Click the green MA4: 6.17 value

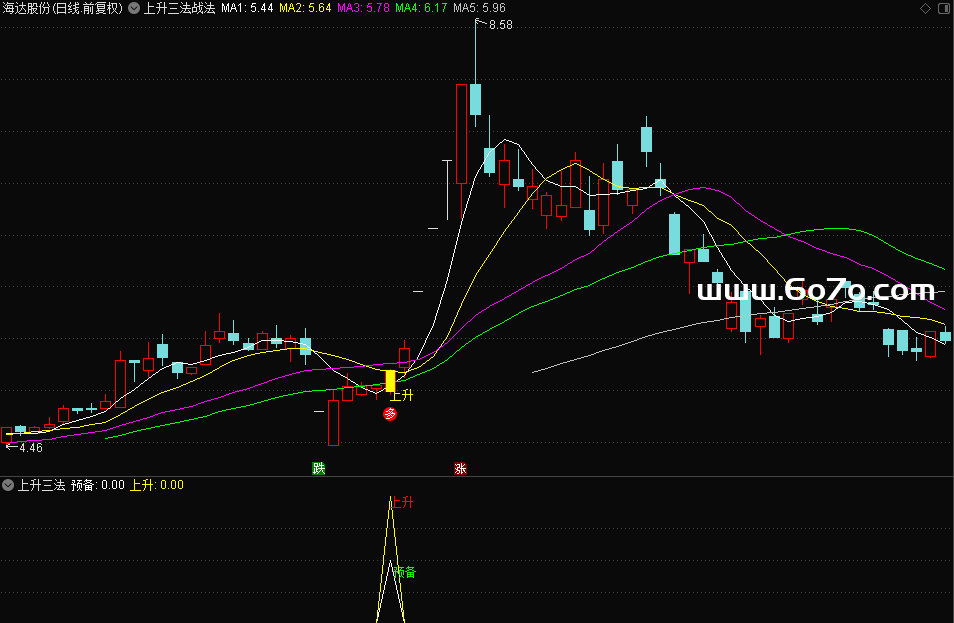[x=421, y=8]
